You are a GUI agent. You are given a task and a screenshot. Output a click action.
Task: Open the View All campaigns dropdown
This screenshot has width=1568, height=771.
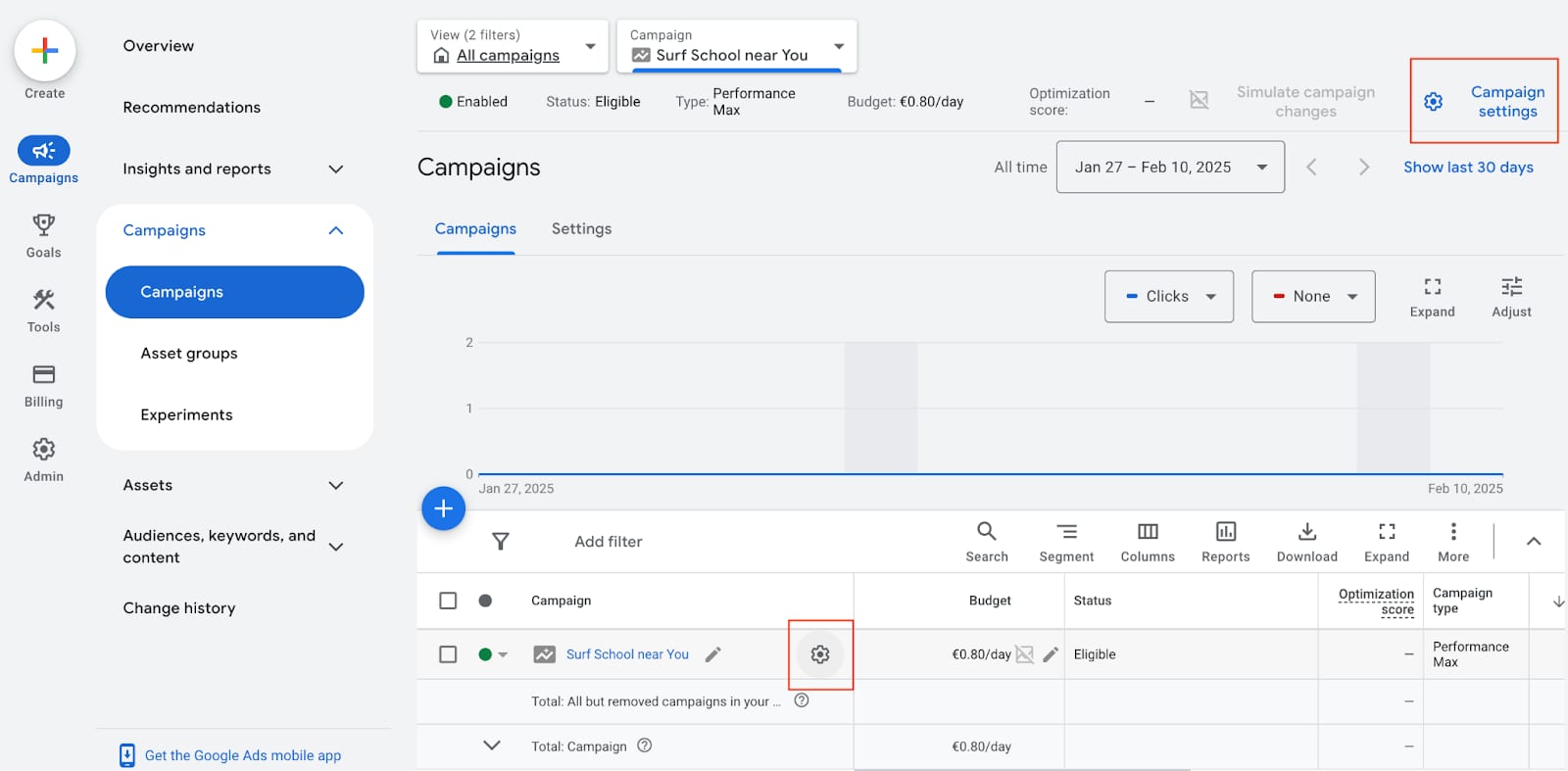point(513,46)
